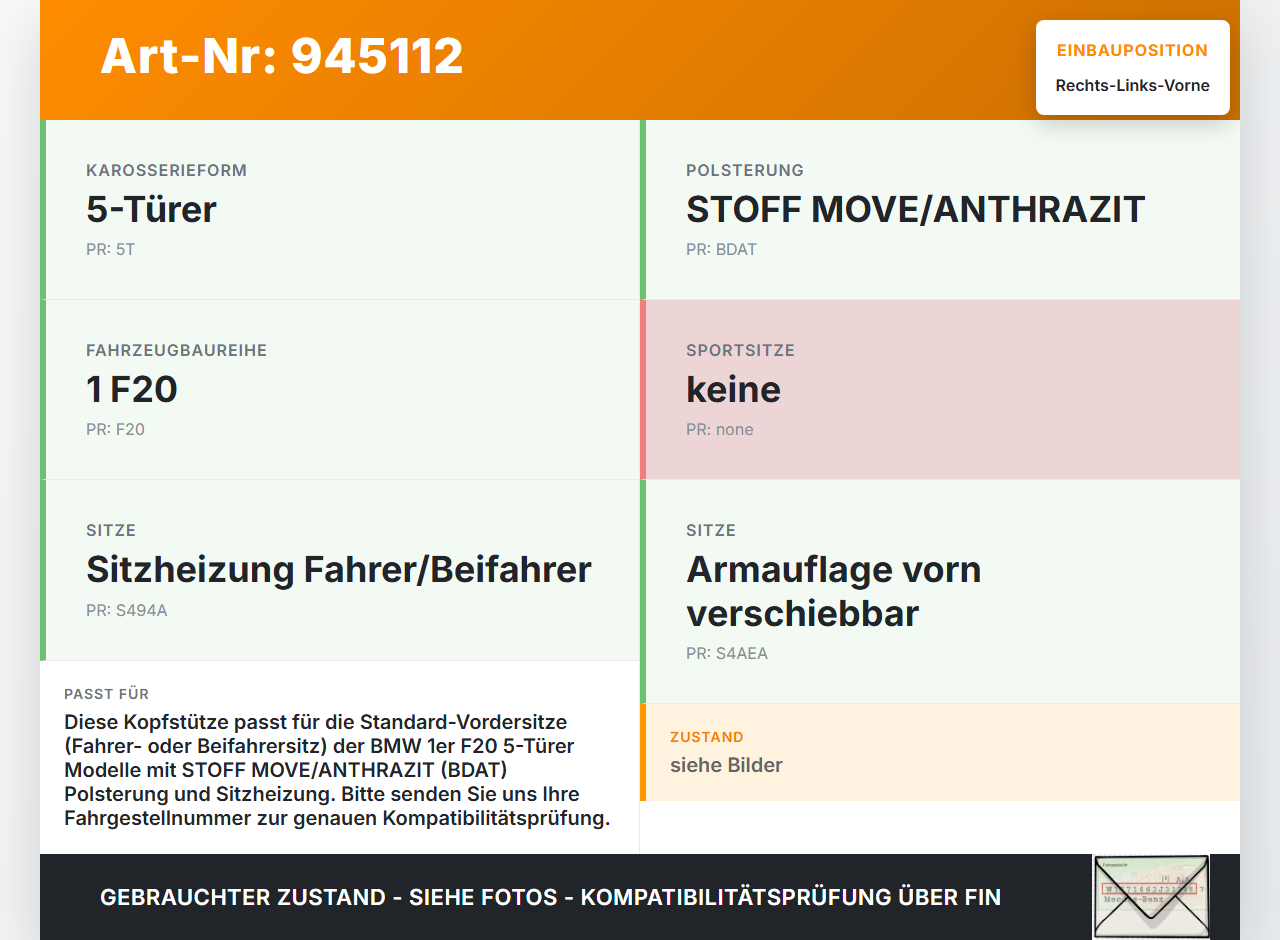This screenshot has width=1280, height=940.
Task: Select the 1 F20 value
Action: click(132, 389)
